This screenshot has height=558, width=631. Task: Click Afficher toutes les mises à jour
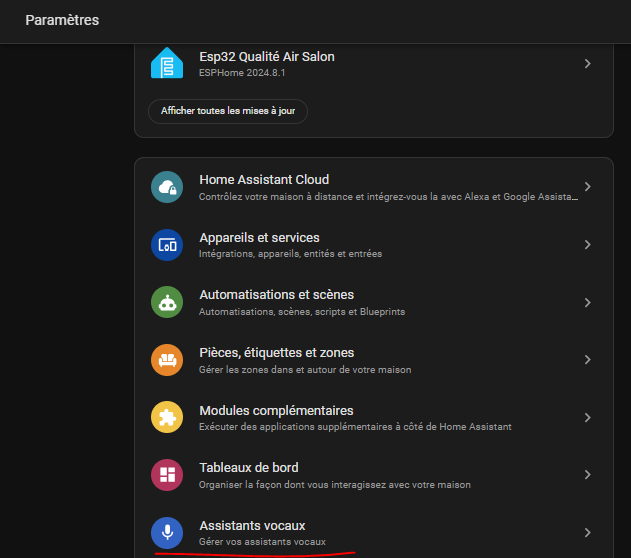click(x=228, y=111)
